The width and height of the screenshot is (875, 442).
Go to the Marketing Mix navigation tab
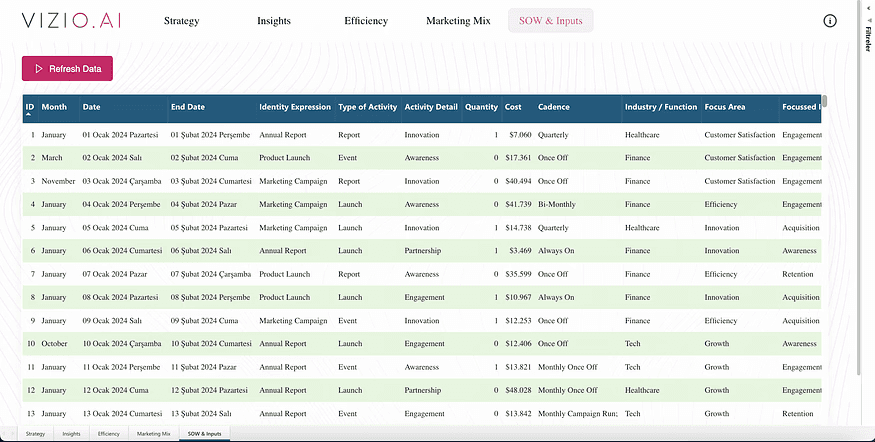458,21
